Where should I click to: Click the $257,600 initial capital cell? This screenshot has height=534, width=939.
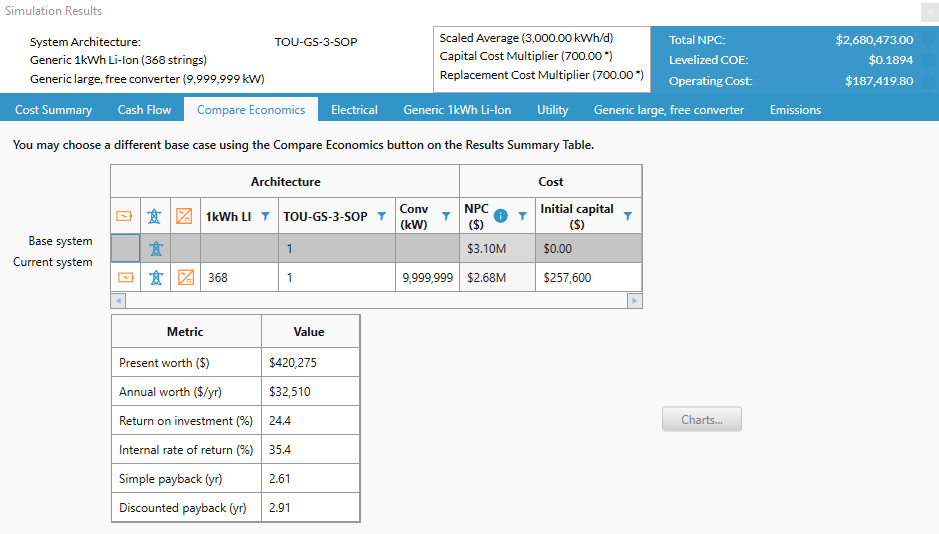click(x=589, y=277)
